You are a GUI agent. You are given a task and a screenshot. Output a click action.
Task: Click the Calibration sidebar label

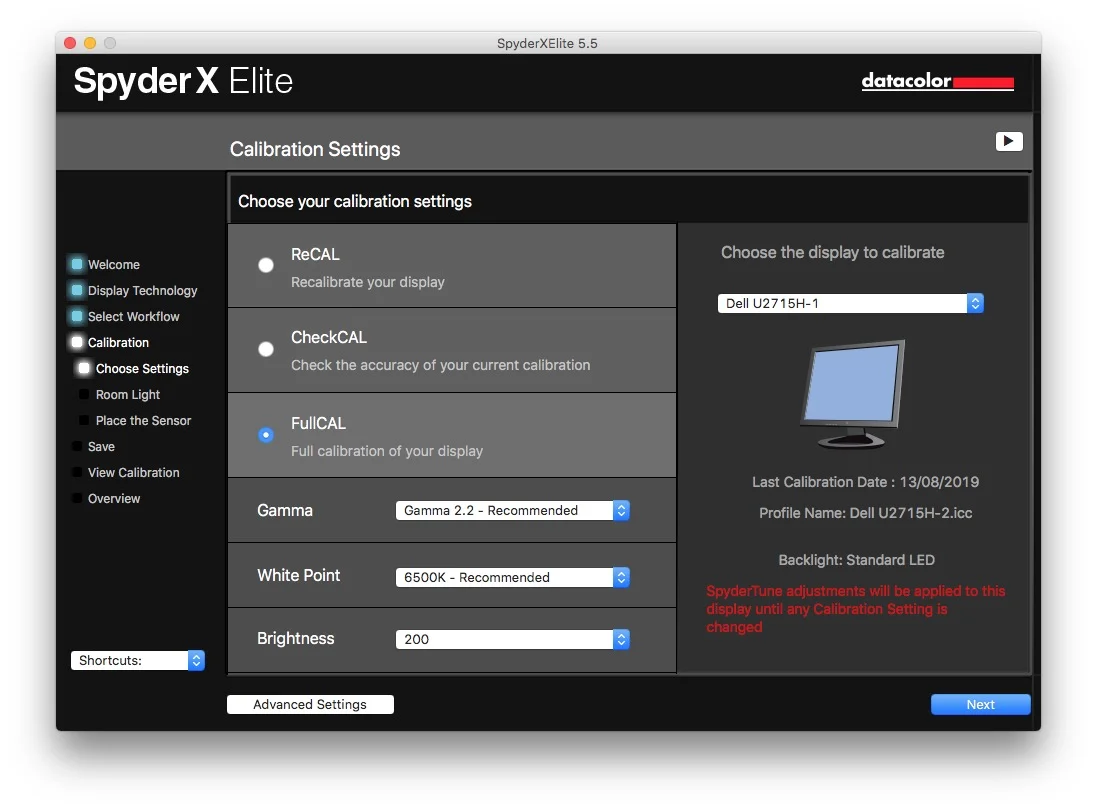coord(118,342)
